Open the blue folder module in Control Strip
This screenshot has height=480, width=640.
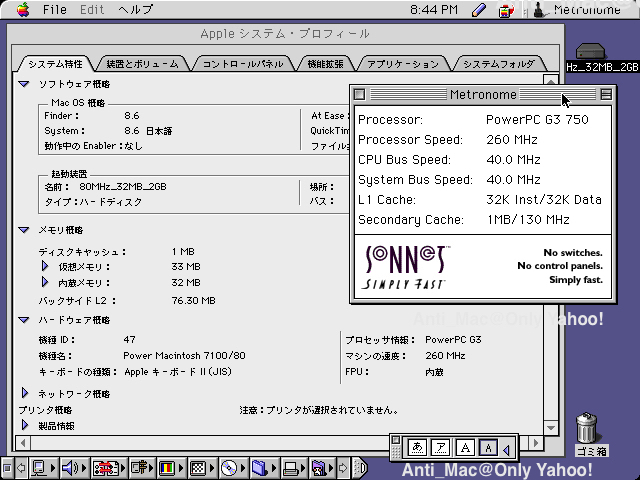(262, 468)
